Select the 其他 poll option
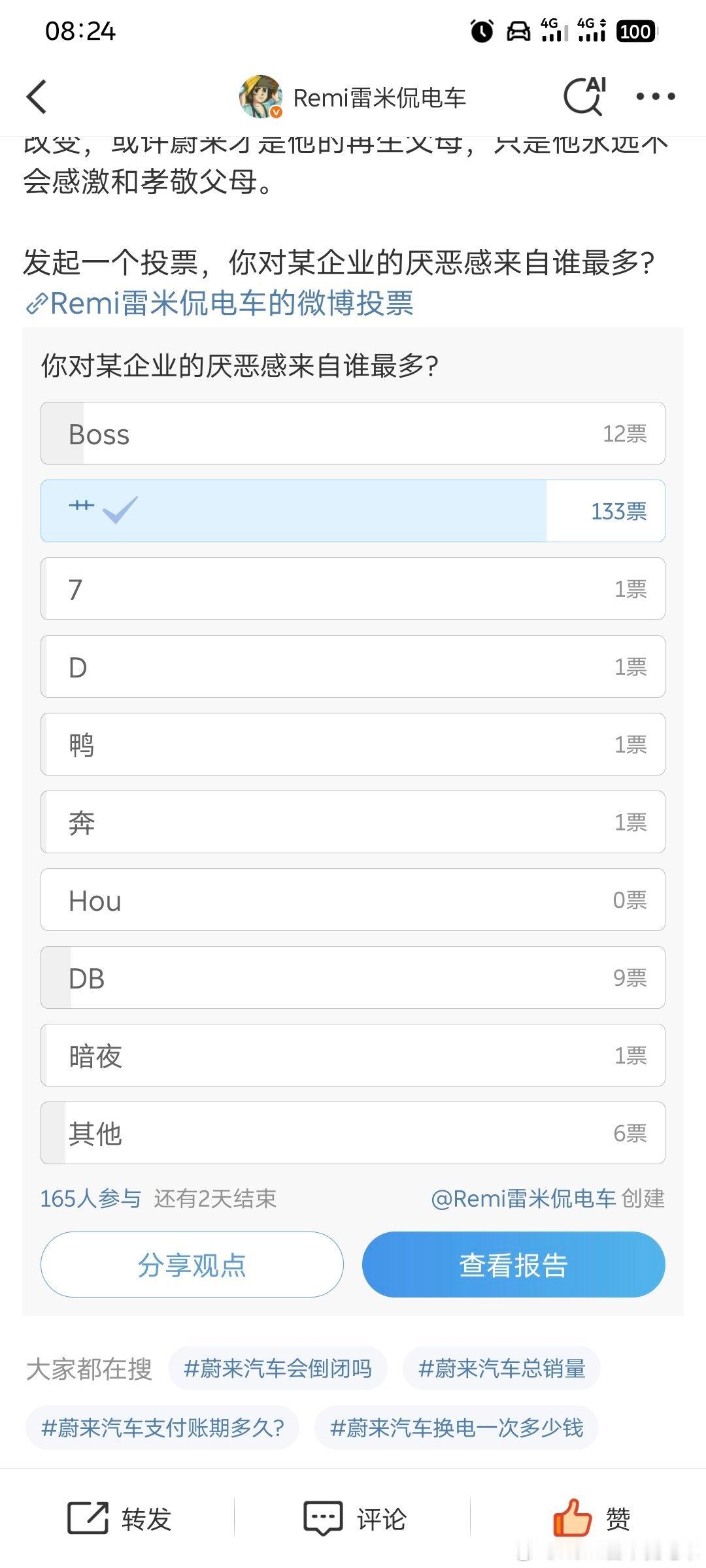This screenshot has width=706, height=1568. click(x=353, y=1133)
